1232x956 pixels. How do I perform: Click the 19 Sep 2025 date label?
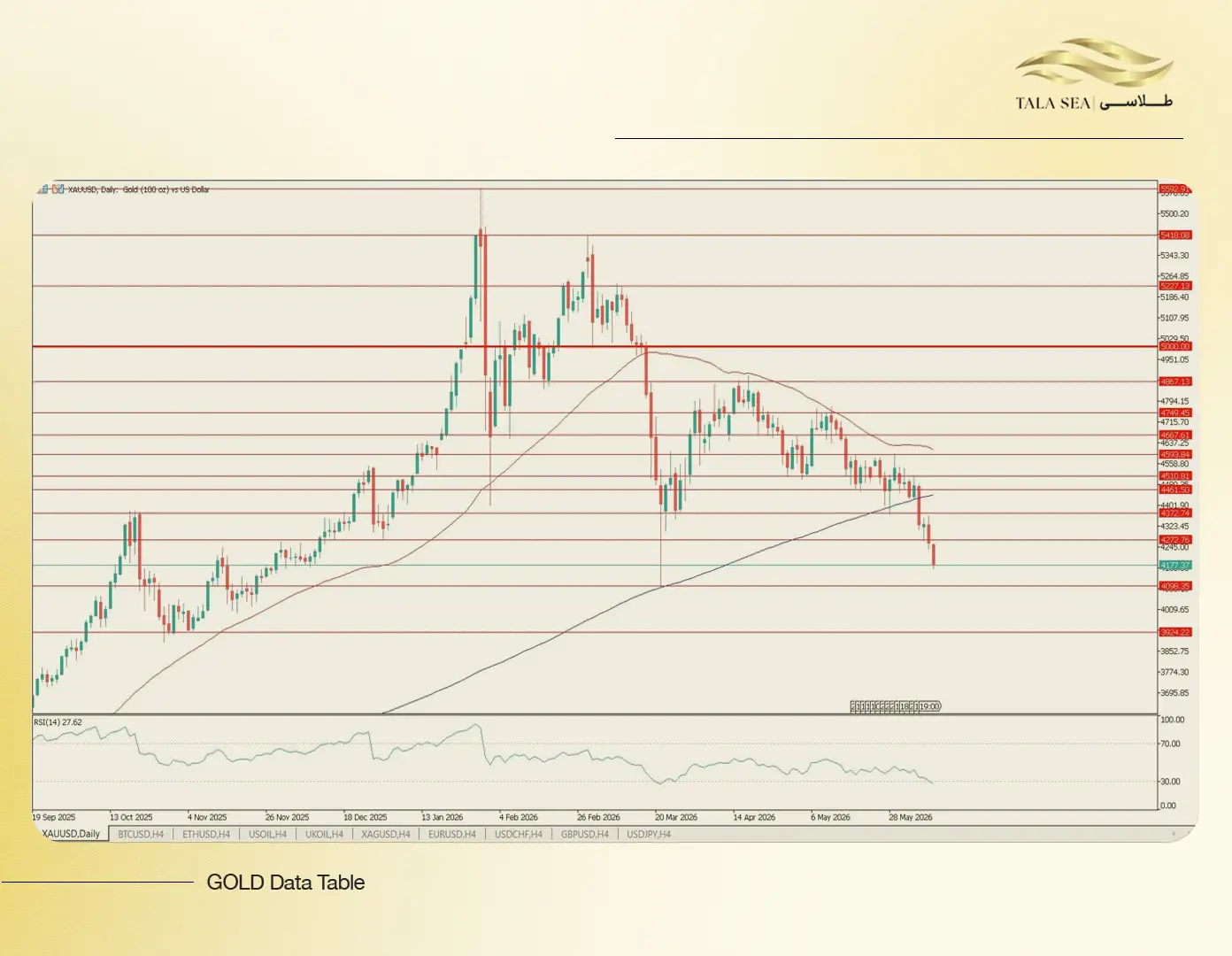coord(54,817)
